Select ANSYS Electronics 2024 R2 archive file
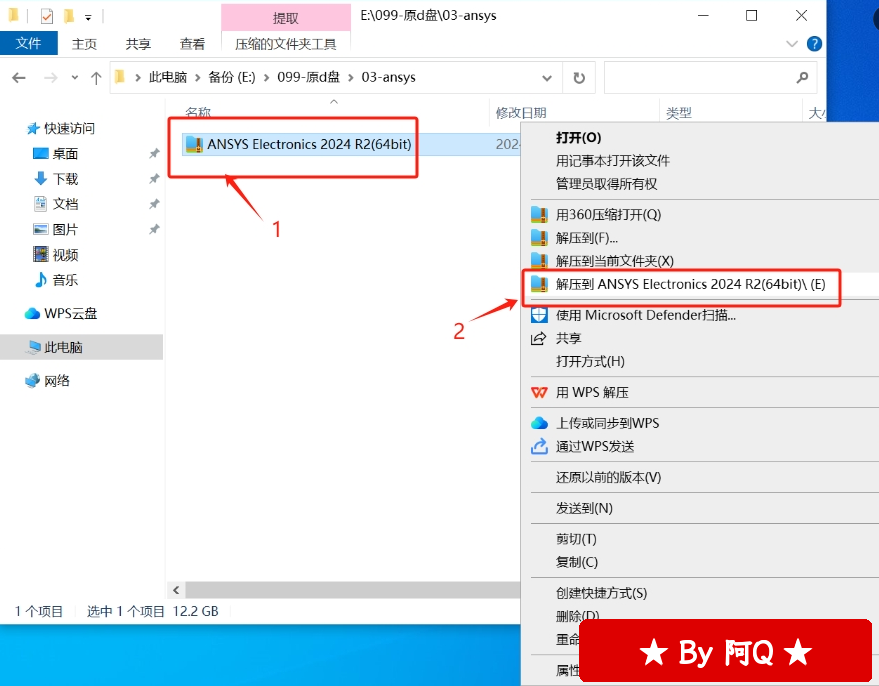The width and height of the screenshot is (879, 686). pos(308,144)
